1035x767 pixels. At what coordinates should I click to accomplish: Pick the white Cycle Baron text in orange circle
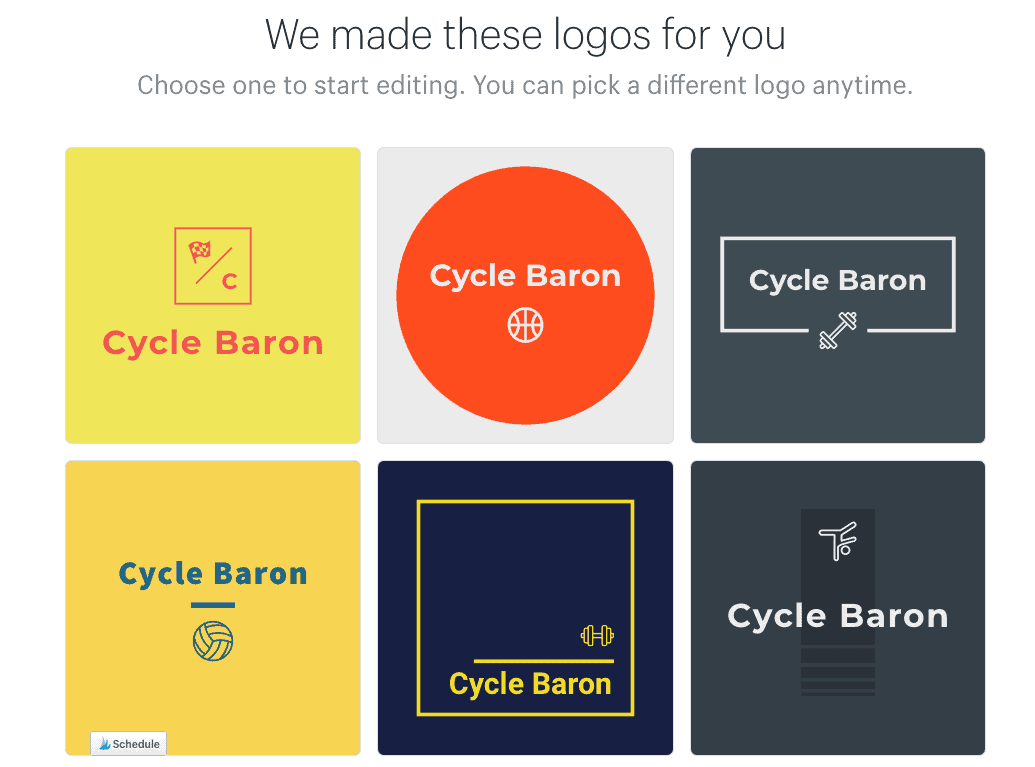[x=525, y=276]
